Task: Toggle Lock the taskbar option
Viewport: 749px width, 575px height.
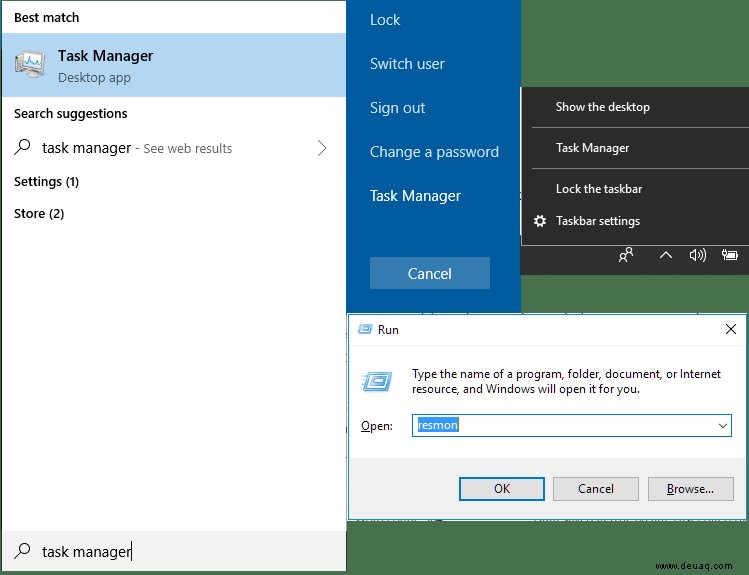Action: [x=599, y=189]
